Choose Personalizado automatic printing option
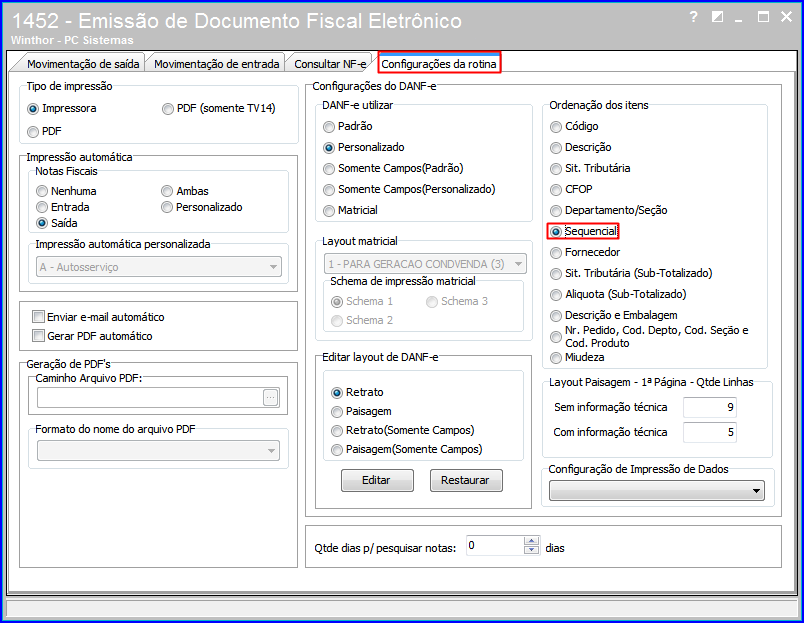 pos(202,207)
